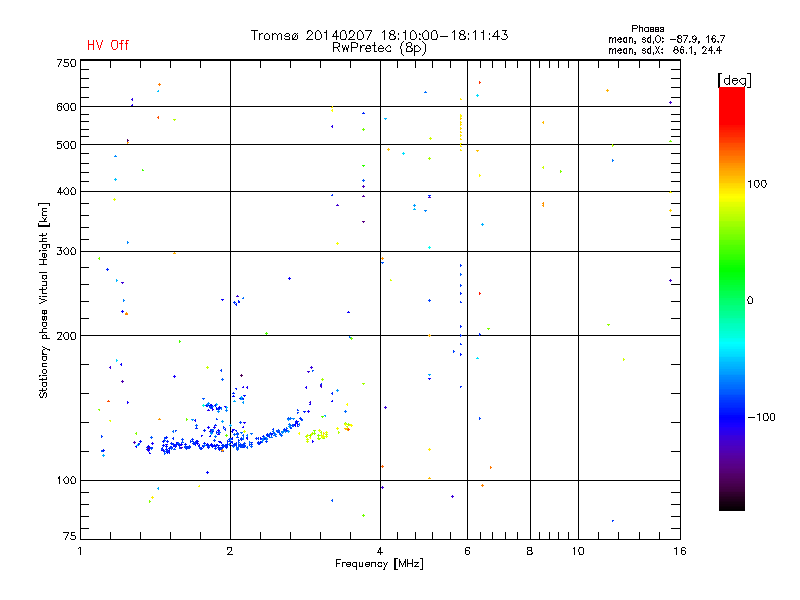Click the y-axis label '300'
Image resolution: width=800 pixels, height=600 pixels.
pyautogui.click(x=66, y=251)
